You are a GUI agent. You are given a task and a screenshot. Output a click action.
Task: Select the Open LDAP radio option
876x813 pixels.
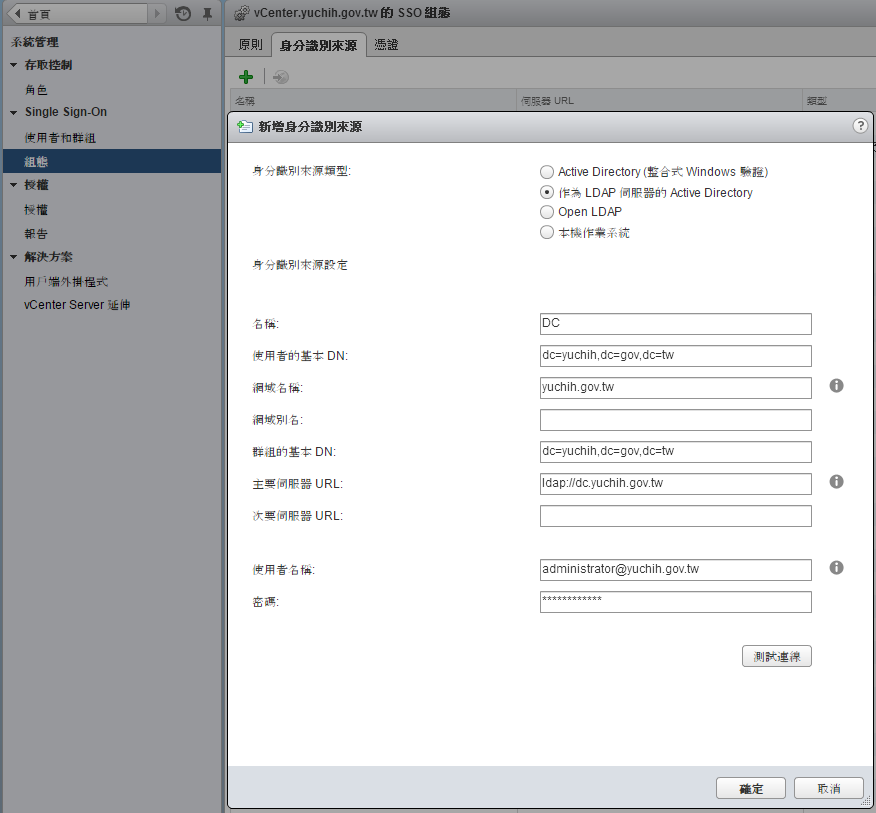click(547, 212)
